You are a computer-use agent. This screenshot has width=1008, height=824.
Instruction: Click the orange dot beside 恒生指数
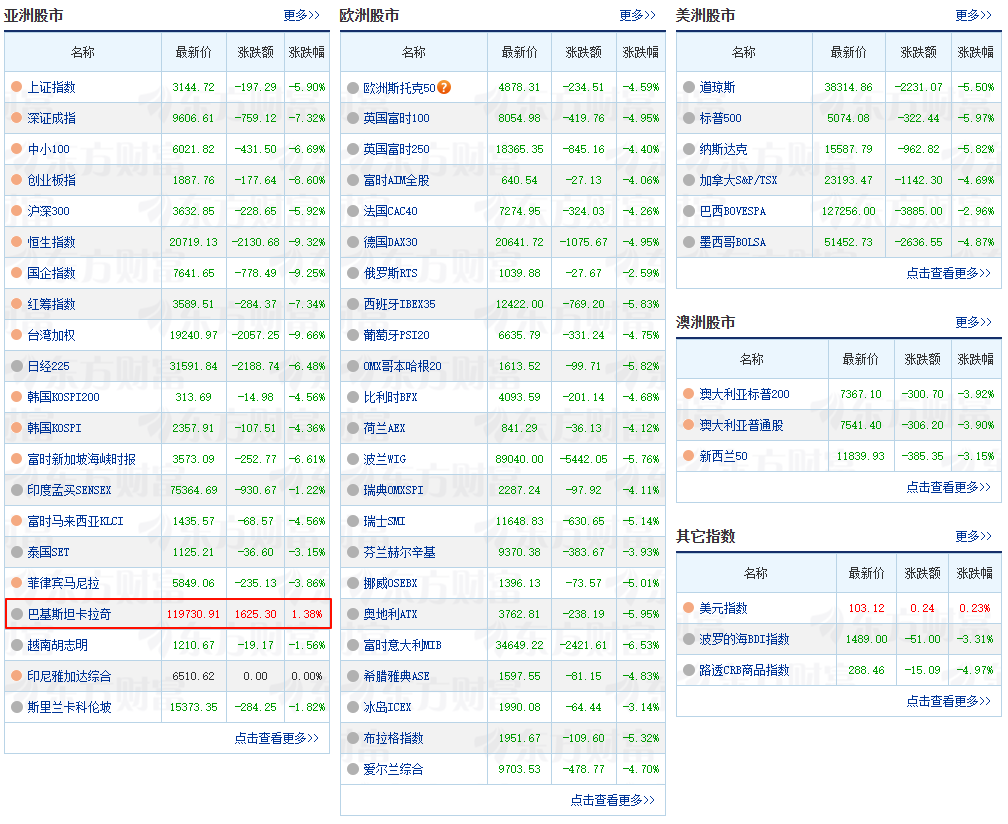[x=17, y=242]
